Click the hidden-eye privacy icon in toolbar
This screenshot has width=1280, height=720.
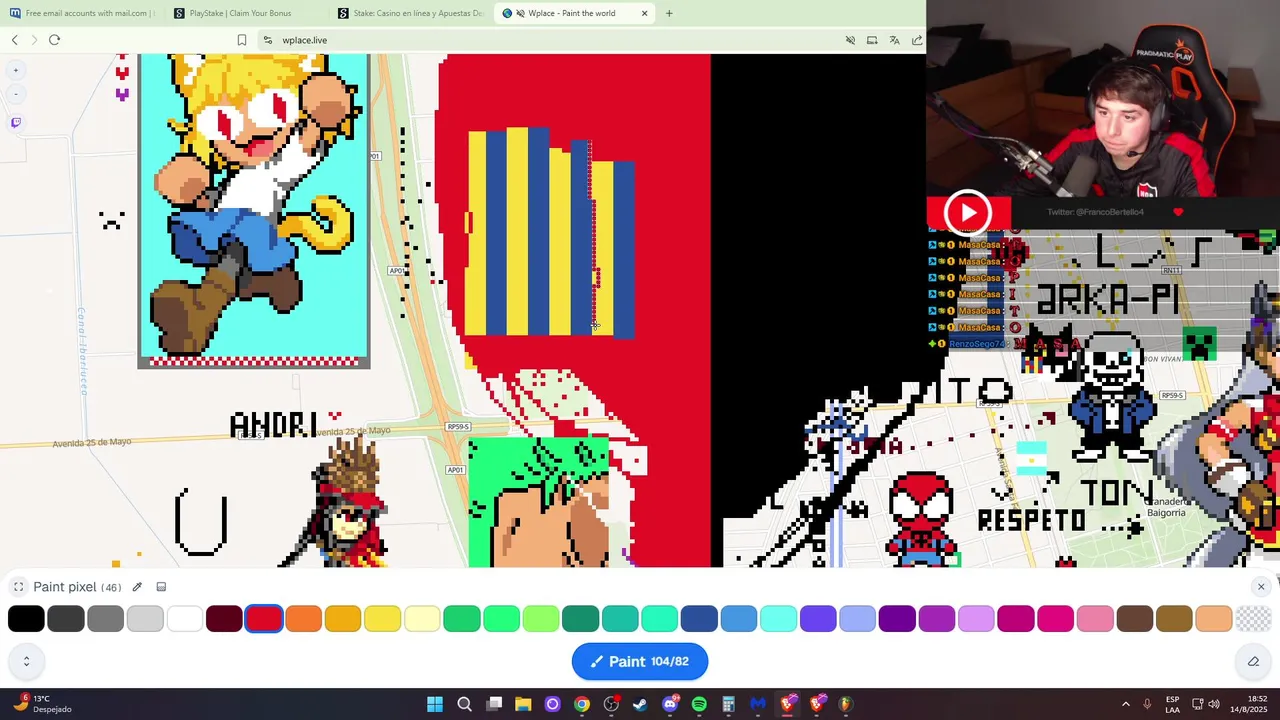pos(850,40)
